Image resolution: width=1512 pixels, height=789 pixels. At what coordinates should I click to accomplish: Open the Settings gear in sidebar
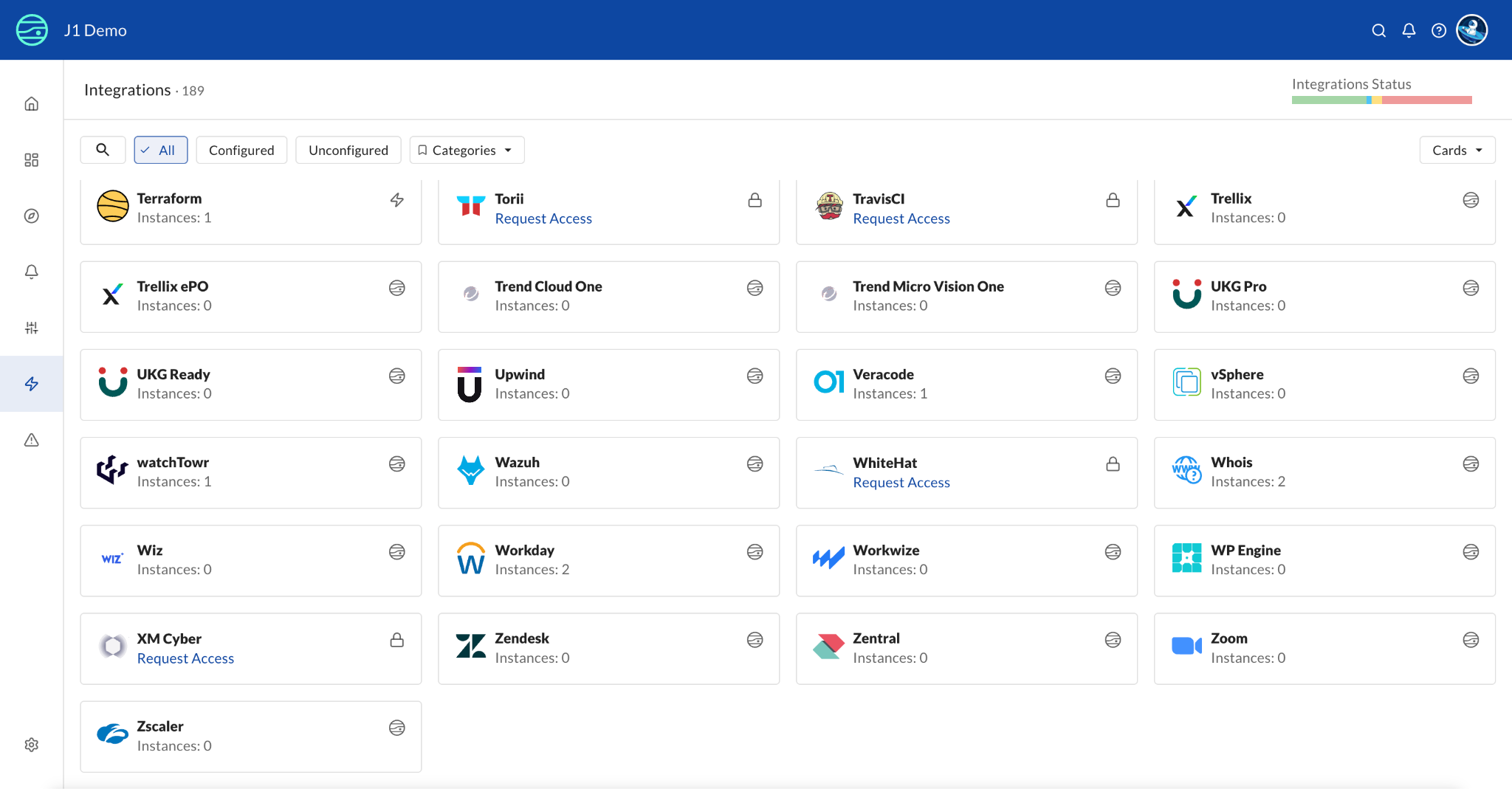click(31, 745)
